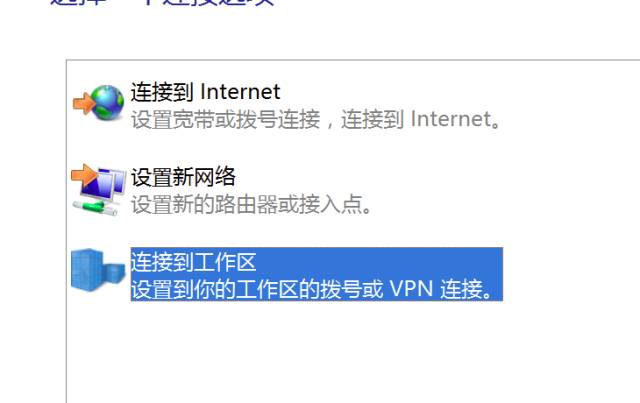Select the 设置新网络 computer monitors icon
The width and height of the screenshot is (640, 403).
[x=103, y=186]
